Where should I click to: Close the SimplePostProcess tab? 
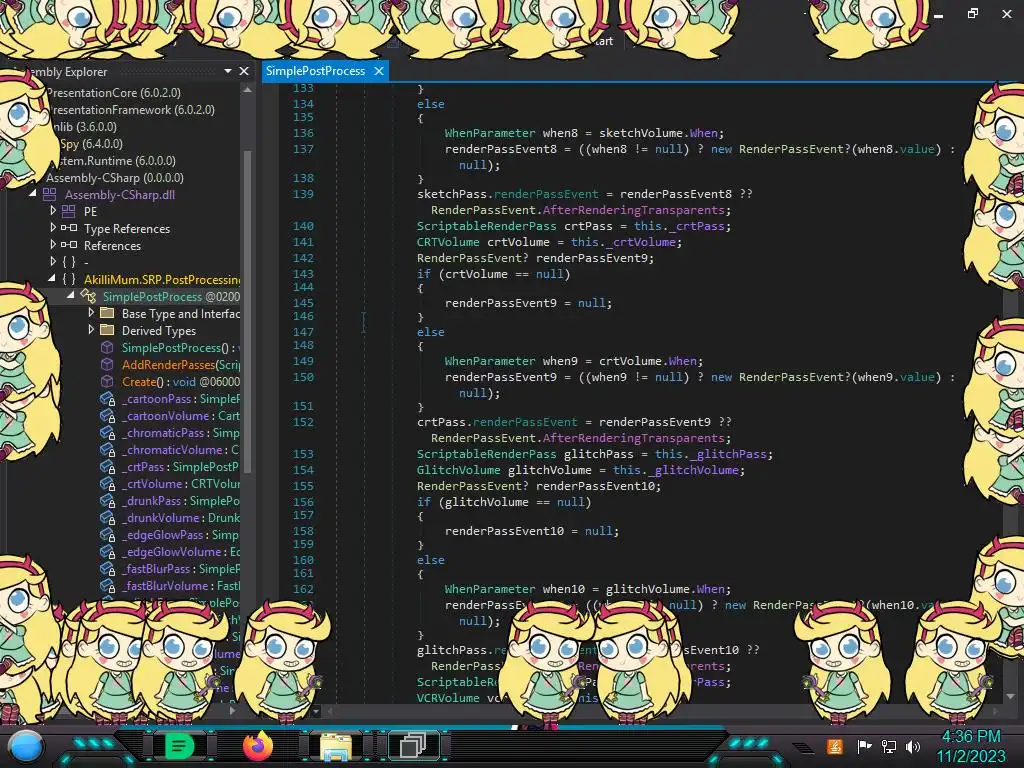point(379,71)
